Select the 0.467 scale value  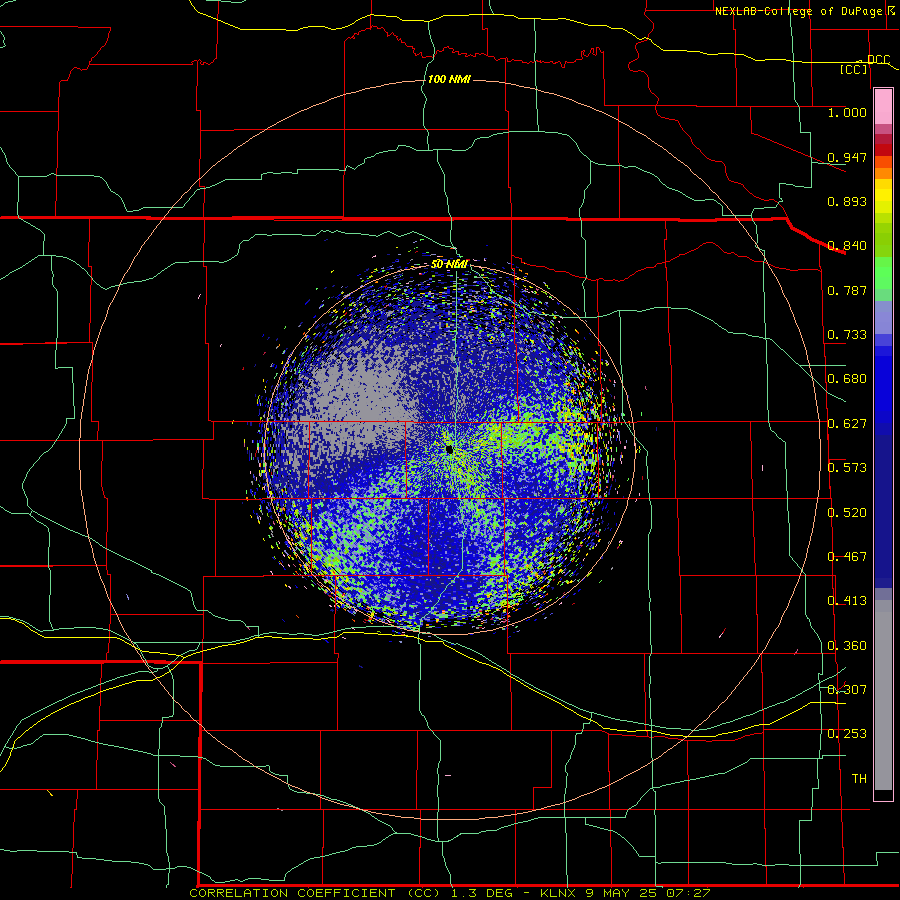click(847, 557)
